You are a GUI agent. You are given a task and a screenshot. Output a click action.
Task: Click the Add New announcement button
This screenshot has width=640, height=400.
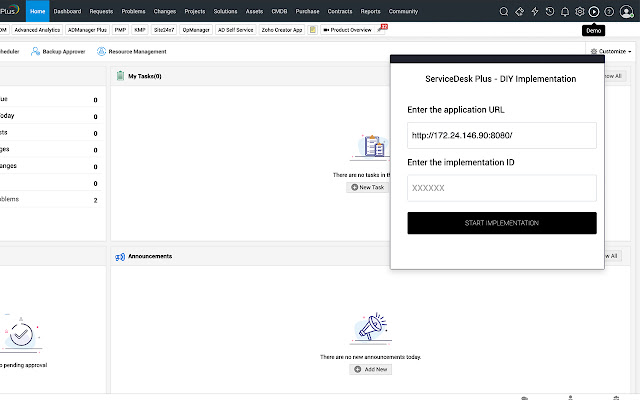click(x=371, y=369)
